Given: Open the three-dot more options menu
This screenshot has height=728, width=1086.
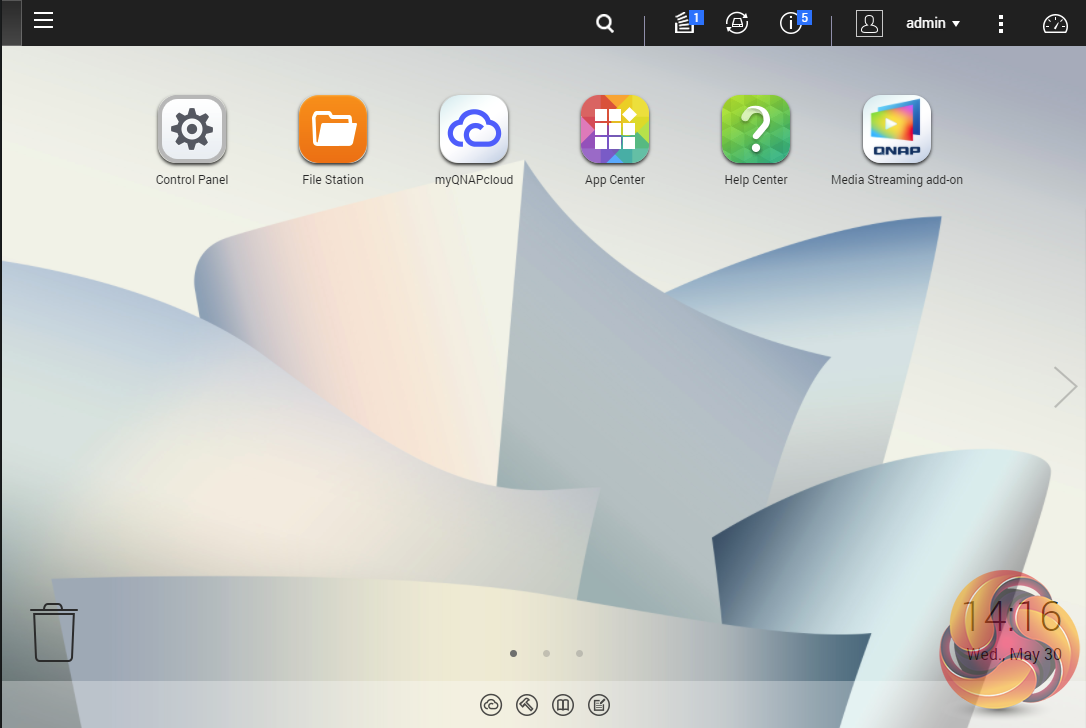Looking at the screenshot, I should point(1001,24).
